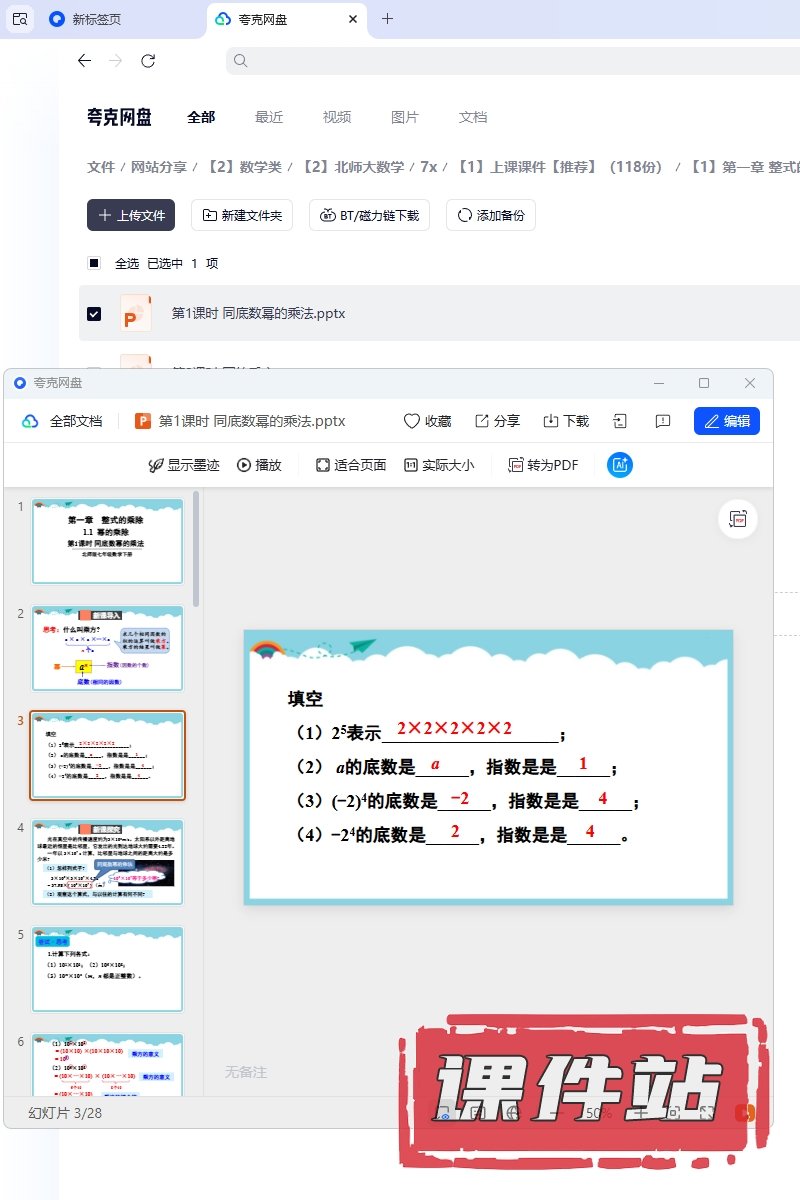
Task: Click the 适合页面 fit-page icon
Action: click(323, 465)
